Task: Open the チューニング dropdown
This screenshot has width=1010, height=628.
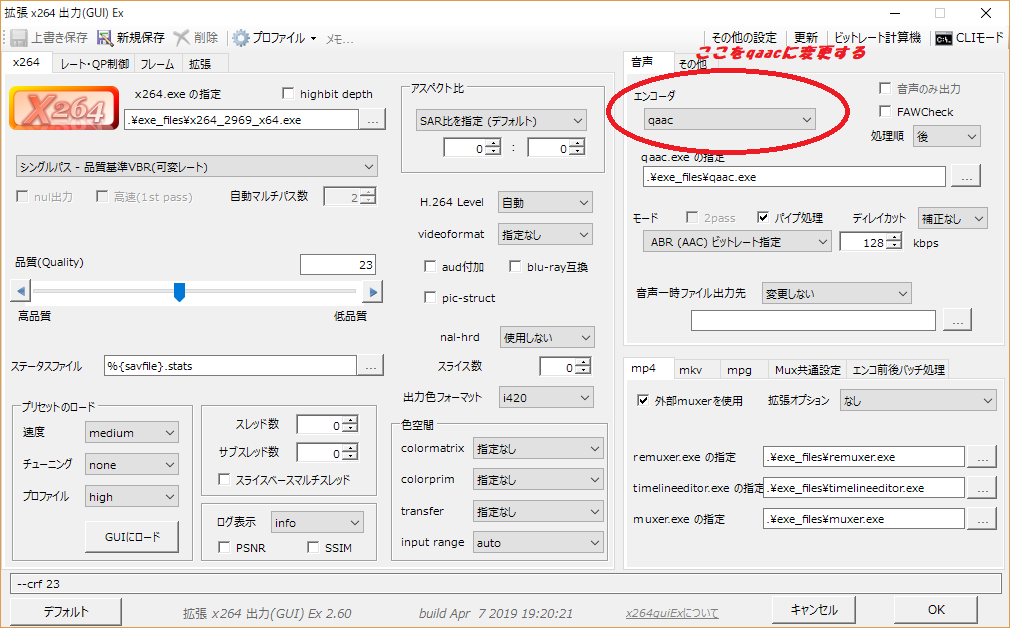Action: point(132,464)
